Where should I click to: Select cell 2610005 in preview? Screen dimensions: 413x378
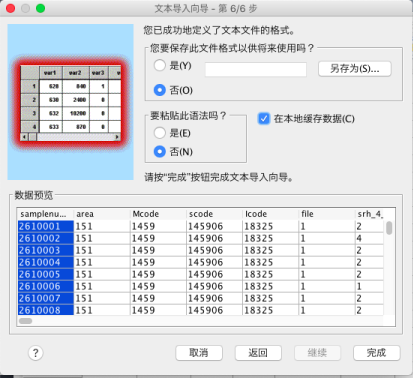click(x=46, y=274)
